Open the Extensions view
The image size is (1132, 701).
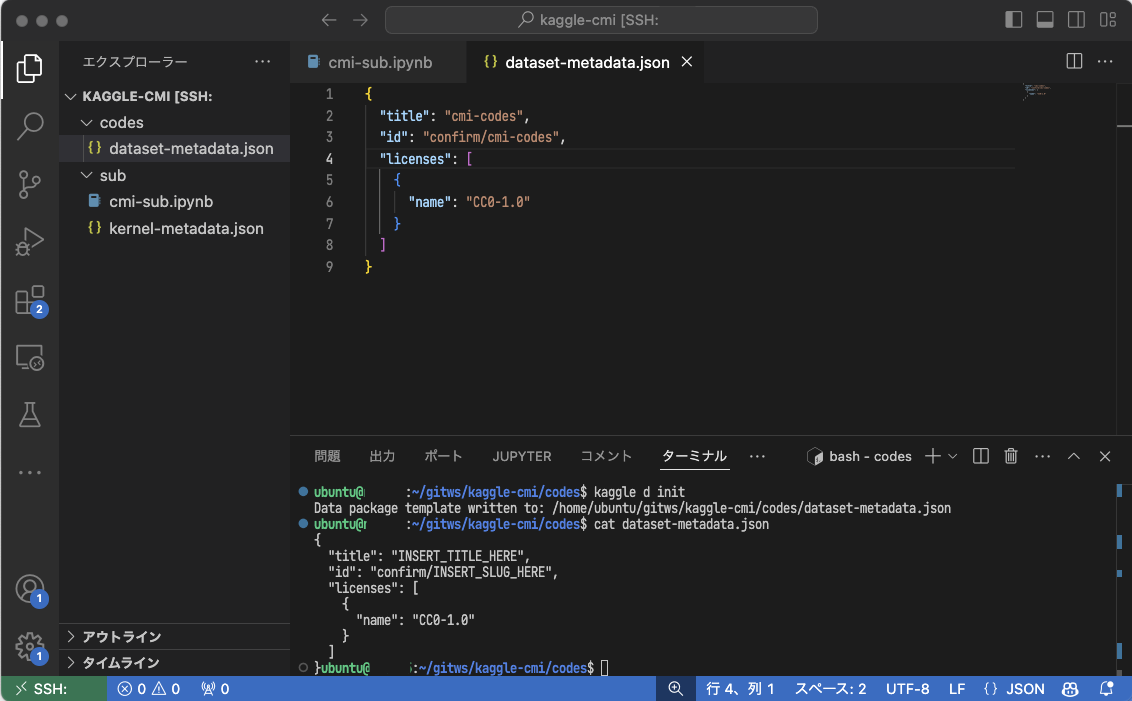30,300
